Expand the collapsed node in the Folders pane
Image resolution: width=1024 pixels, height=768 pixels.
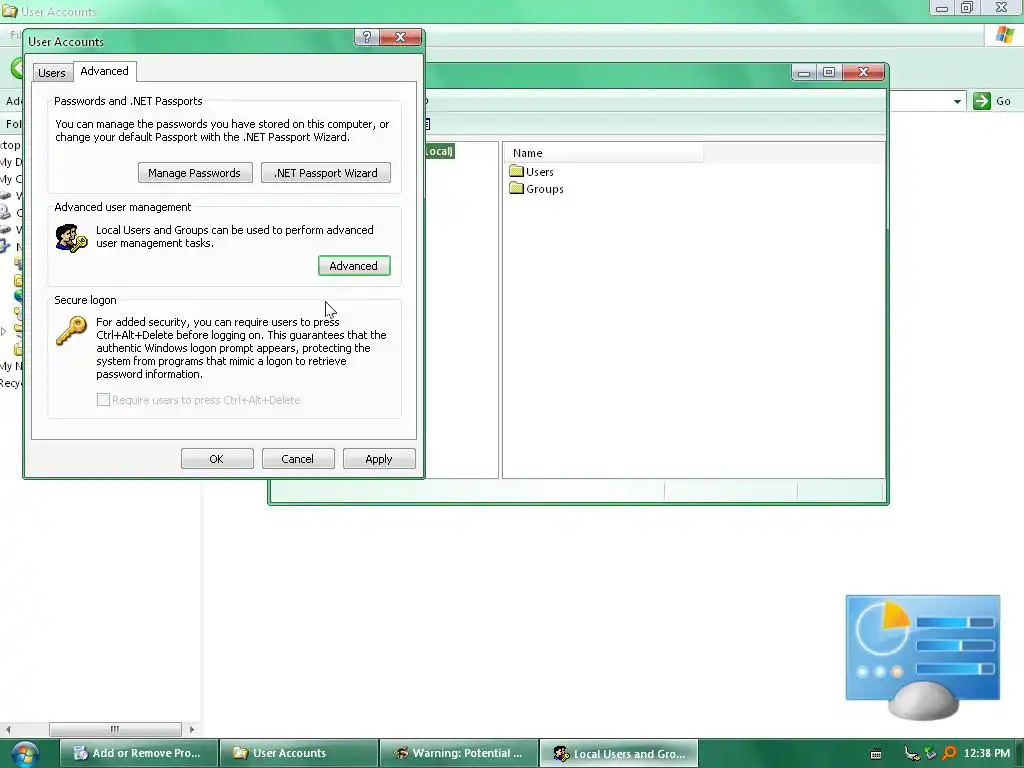coord(4,332)
